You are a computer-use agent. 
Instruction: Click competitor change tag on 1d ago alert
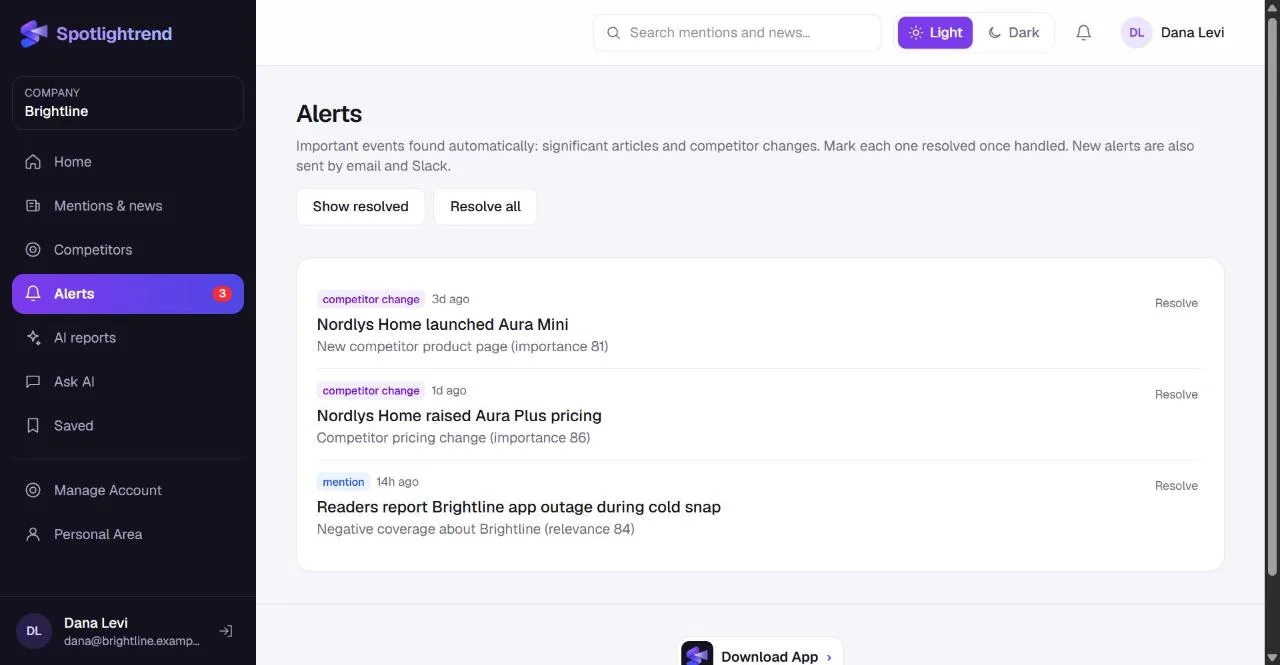tap(371, 391)
